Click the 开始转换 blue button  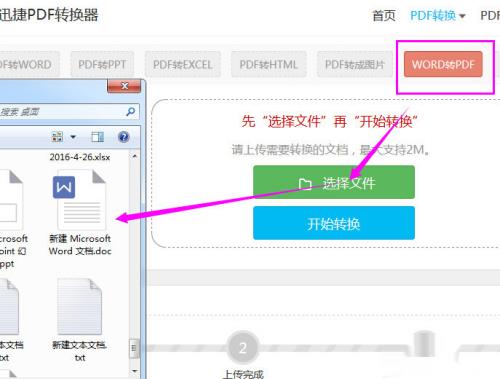pos(334,223)
